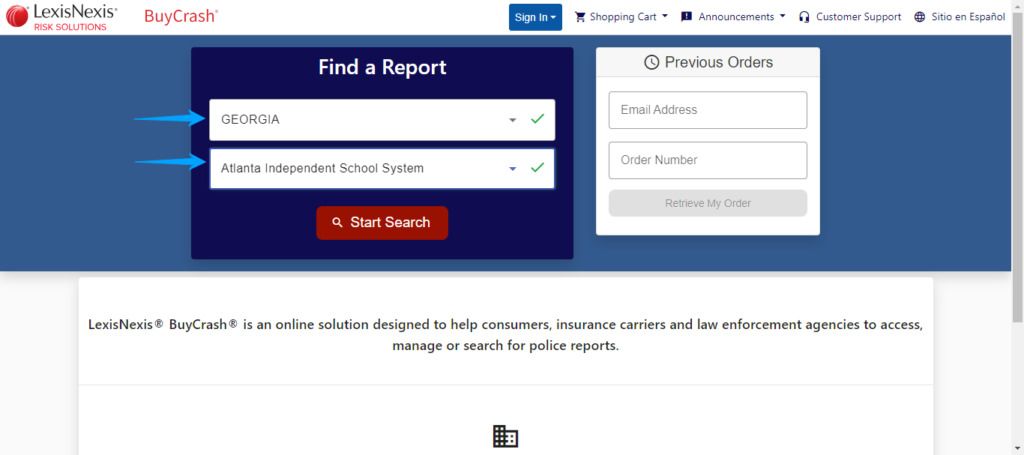This screenshot has height=455, width=1024.
Task: Focus the Email Address field
Action: click(x=708, y=110)
